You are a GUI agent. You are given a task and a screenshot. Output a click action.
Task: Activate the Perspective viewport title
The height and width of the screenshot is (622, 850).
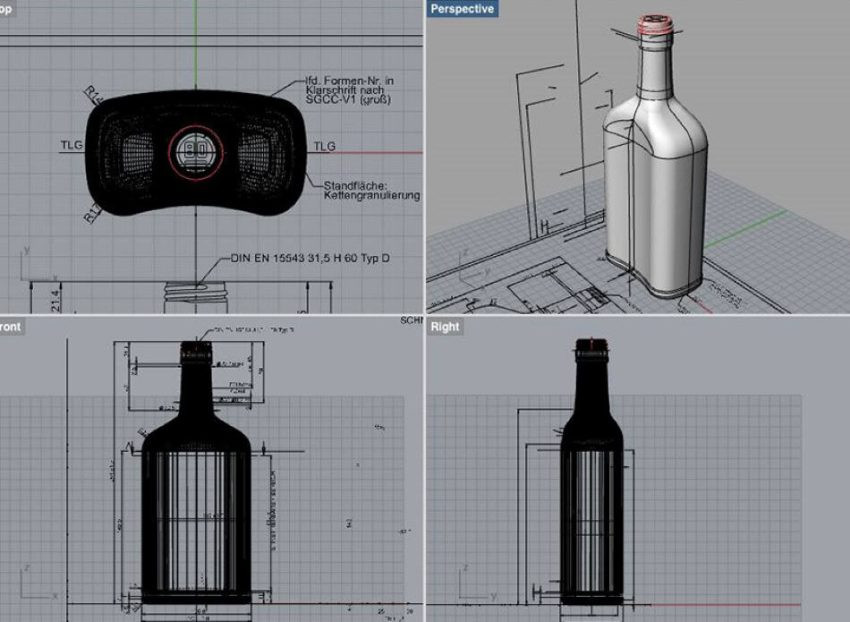[461, 9]
